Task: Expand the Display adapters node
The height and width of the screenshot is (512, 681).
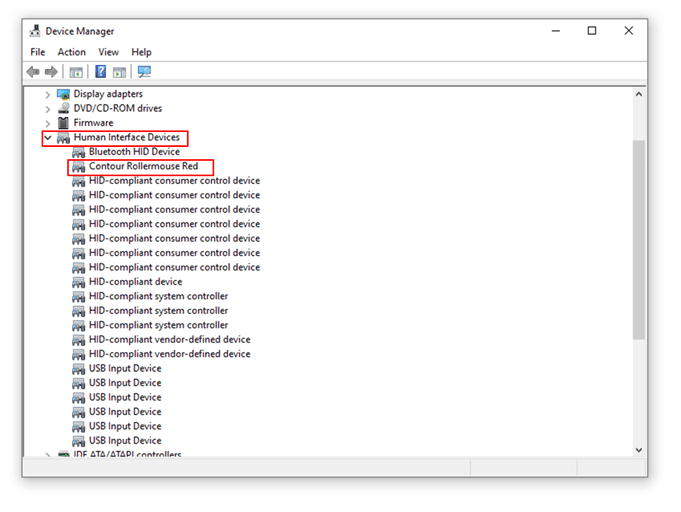Action: click(x=47, y=94)
